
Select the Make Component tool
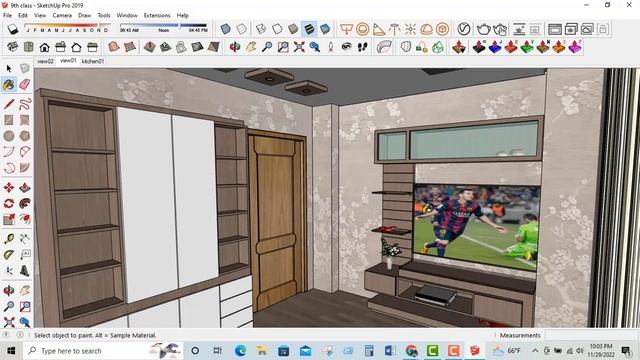[x=24, y=69]
